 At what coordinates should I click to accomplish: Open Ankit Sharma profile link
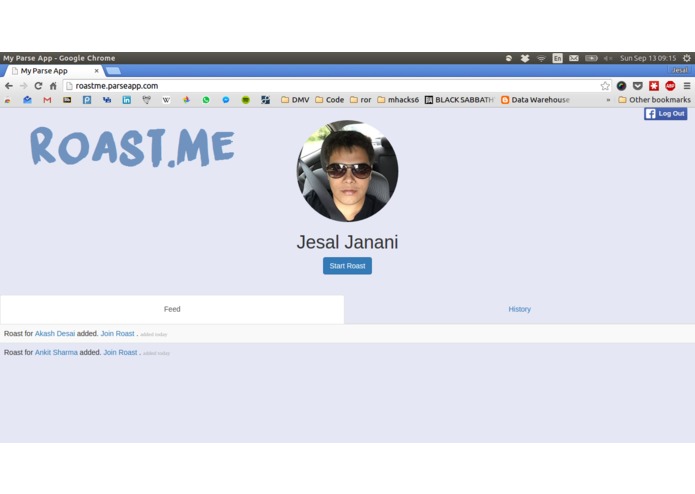(x=56, y=353)
